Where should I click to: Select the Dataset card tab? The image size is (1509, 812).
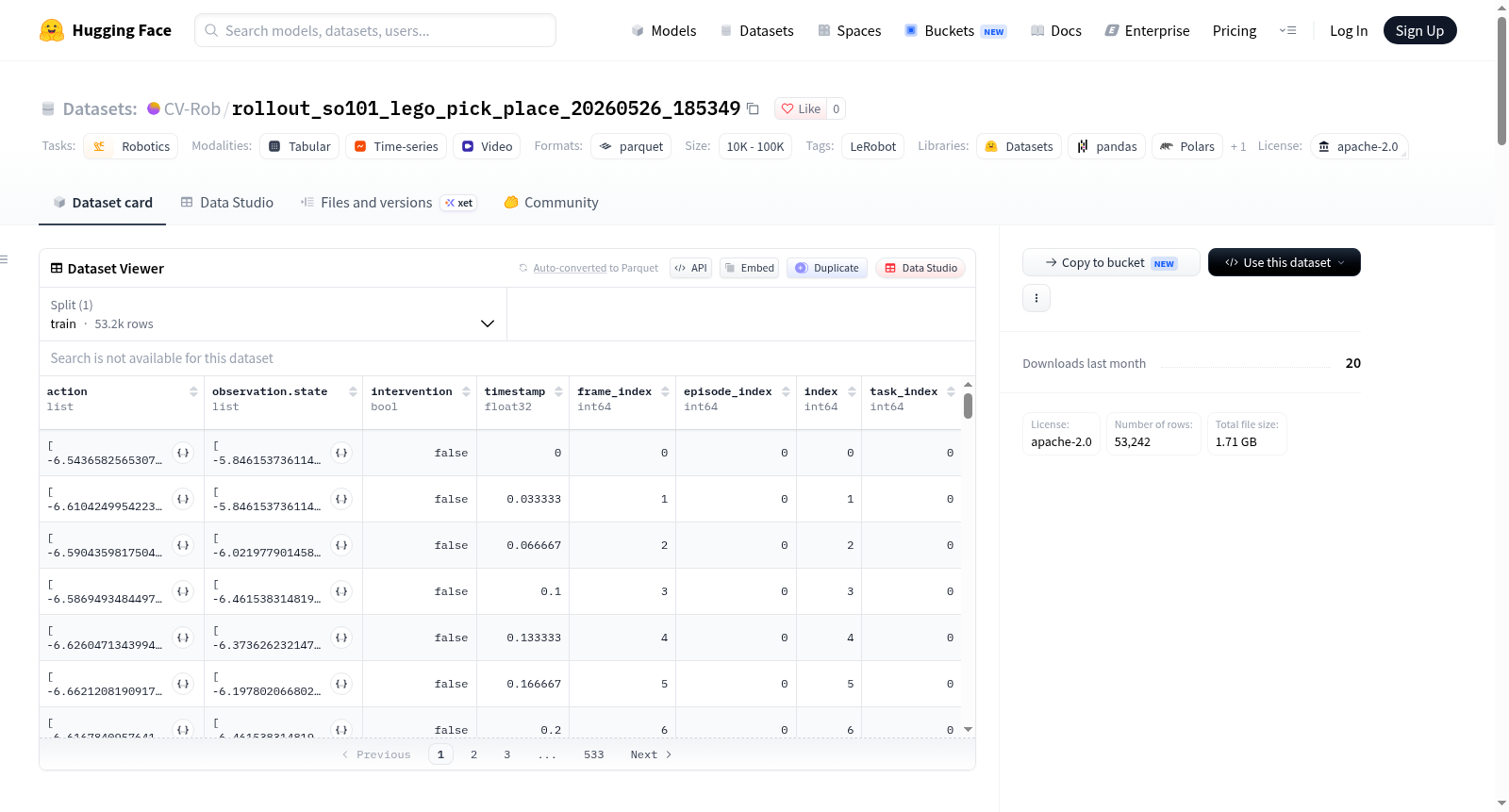pyautogui.click(x=103, y=203)
